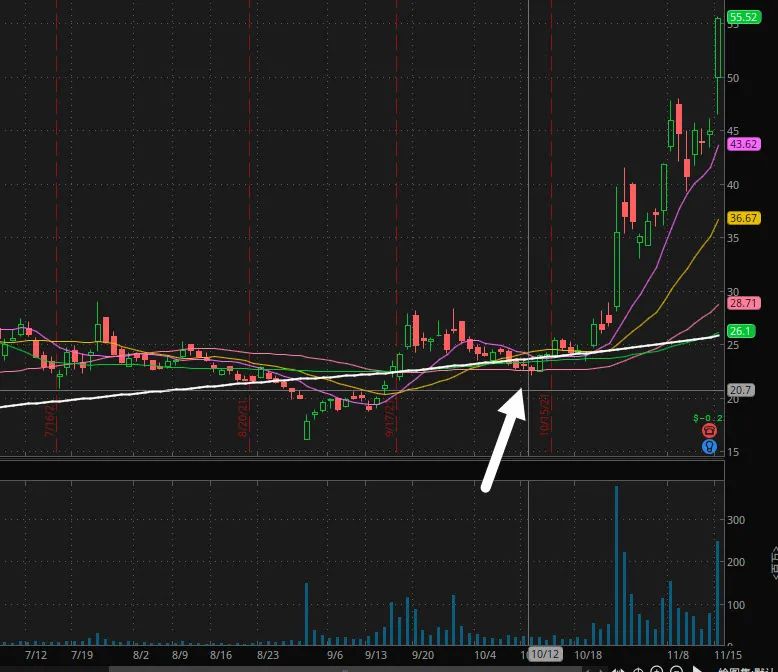Click the blue lightbulb icon
Viewport: 778px width, 672px height.
[709, 447]
